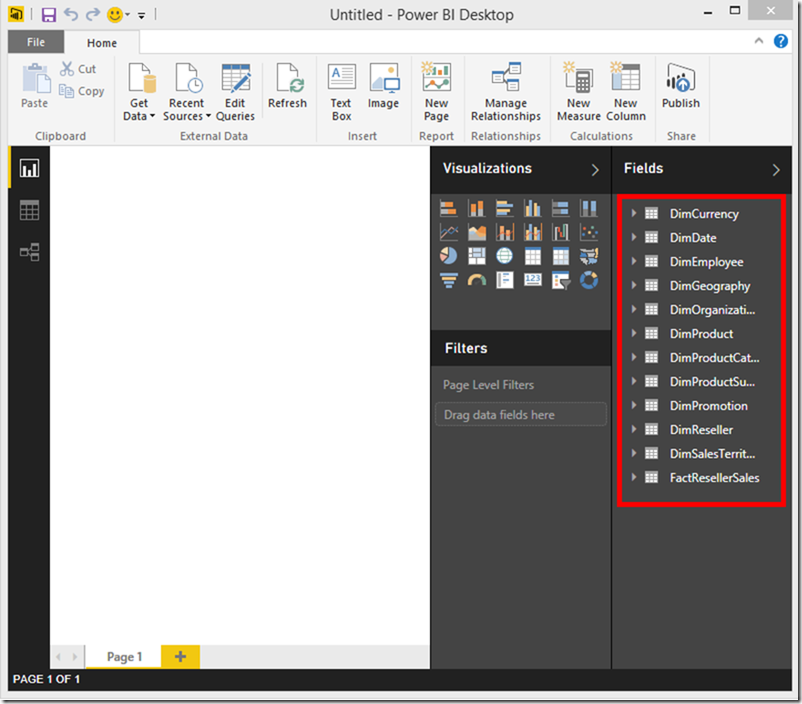802x704 pixels.
Task: Expand the DimProduct table
Action: (634, 333)
